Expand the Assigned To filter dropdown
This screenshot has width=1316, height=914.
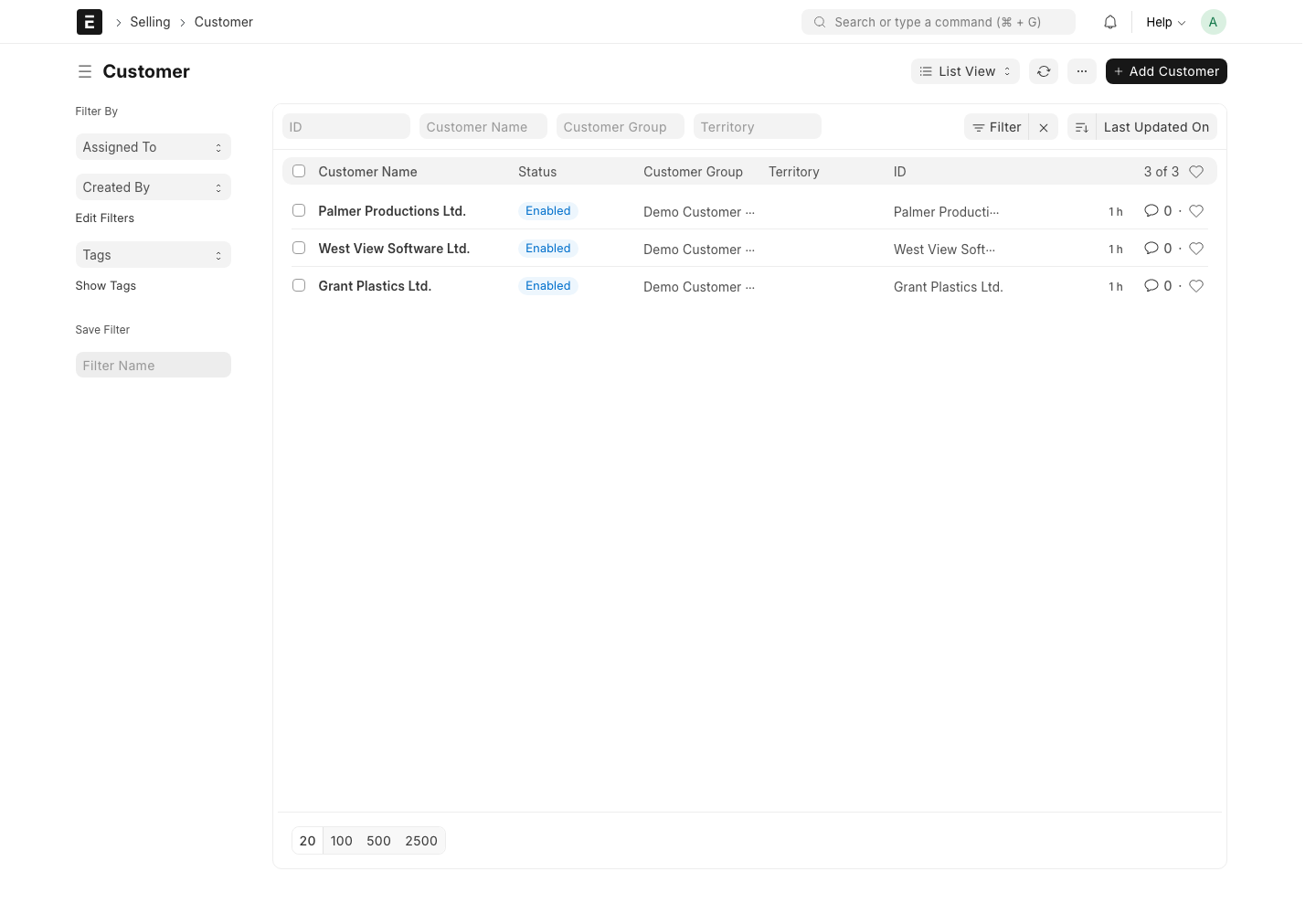click(x=153, y=147)
